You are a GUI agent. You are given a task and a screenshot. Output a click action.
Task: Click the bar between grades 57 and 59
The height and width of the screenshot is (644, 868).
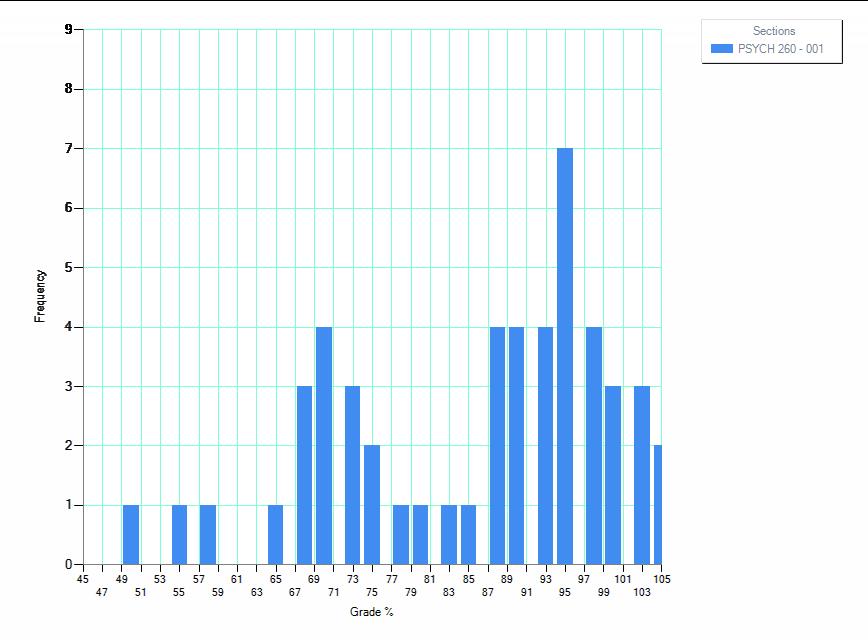coord(208,534)
